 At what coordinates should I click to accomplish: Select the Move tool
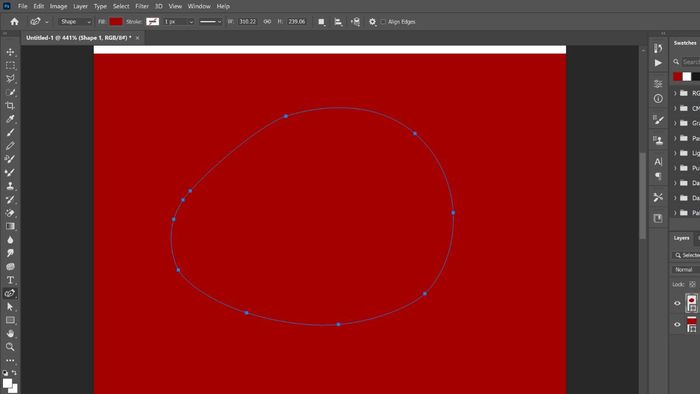pyautogui.click(x=10, y=52)
